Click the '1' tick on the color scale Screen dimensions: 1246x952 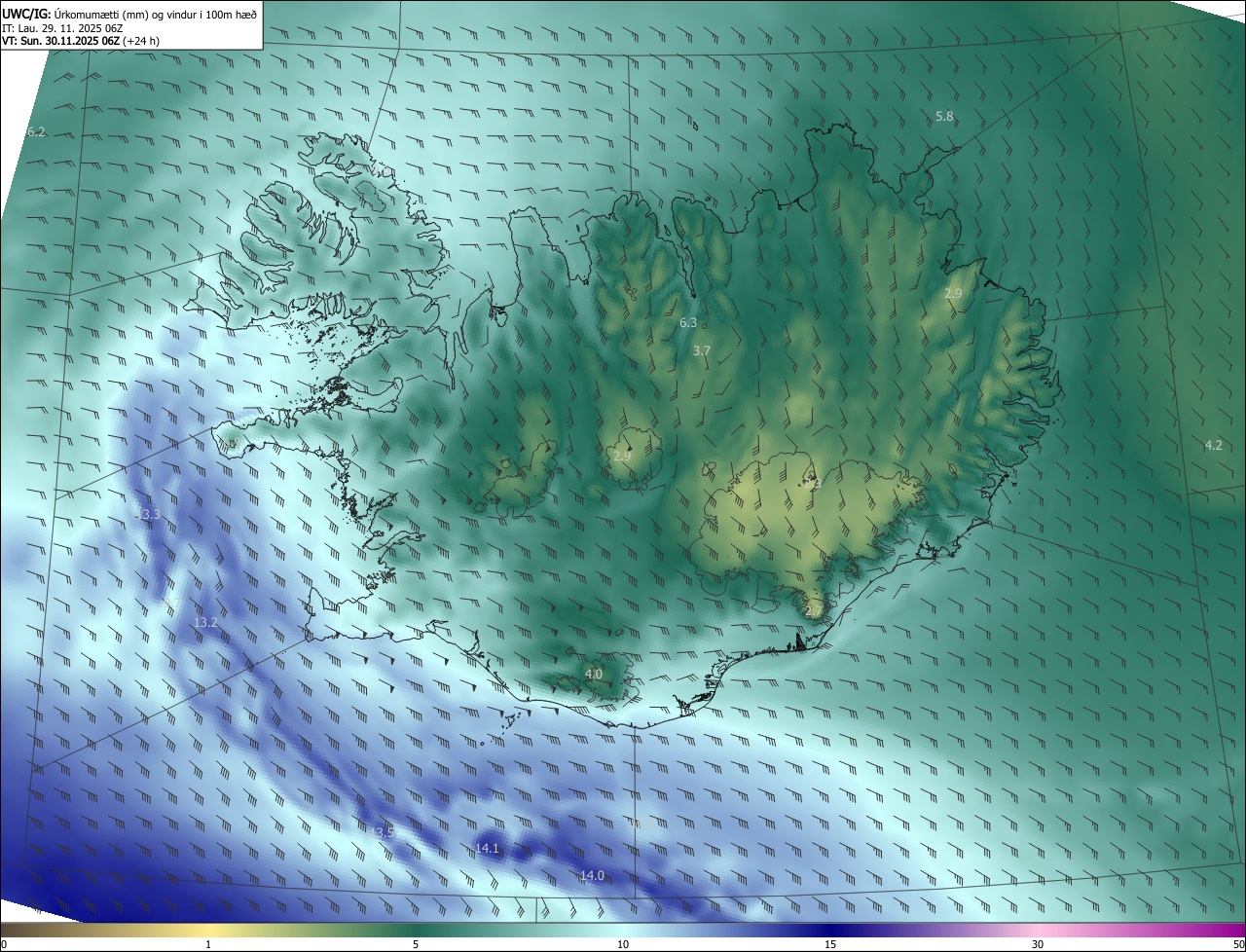(208, 944)
